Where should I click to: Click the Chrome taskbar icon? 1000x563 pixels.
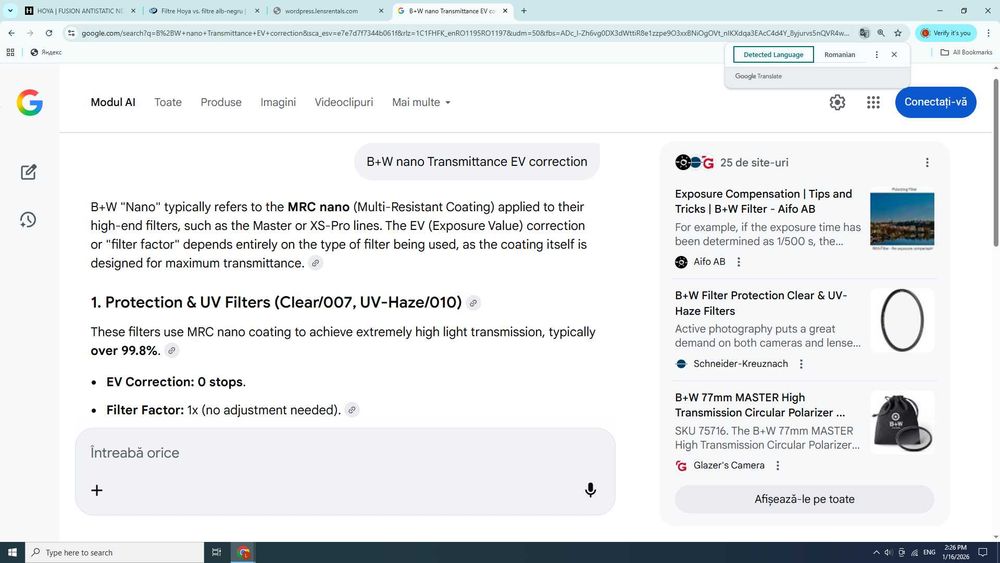(244, 552)
